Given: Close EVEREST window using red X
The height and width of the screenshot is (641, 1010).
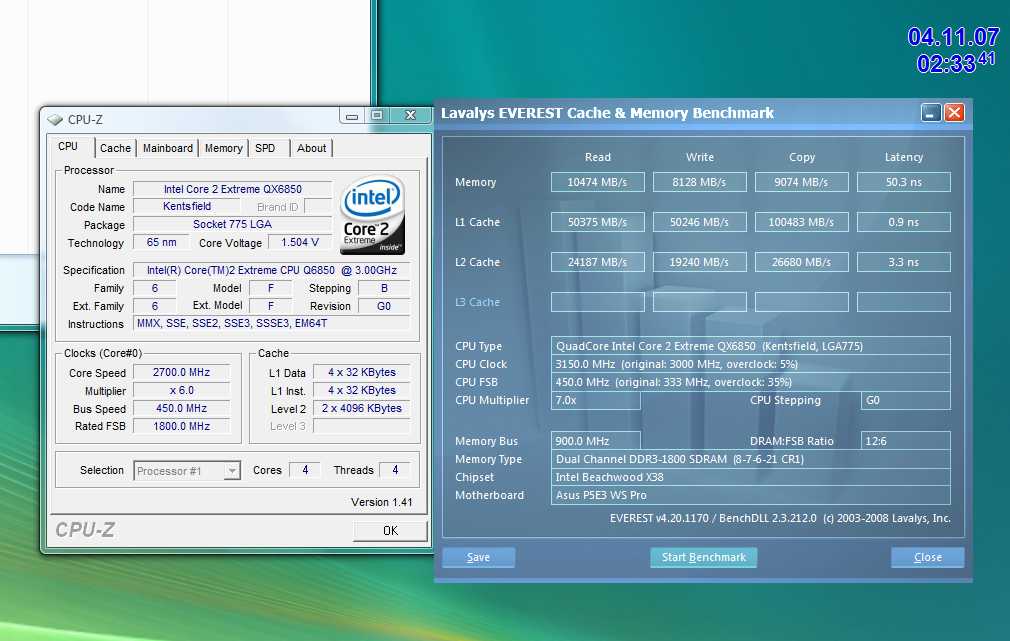Looking at the screenshot, I should tap(954, 113).
